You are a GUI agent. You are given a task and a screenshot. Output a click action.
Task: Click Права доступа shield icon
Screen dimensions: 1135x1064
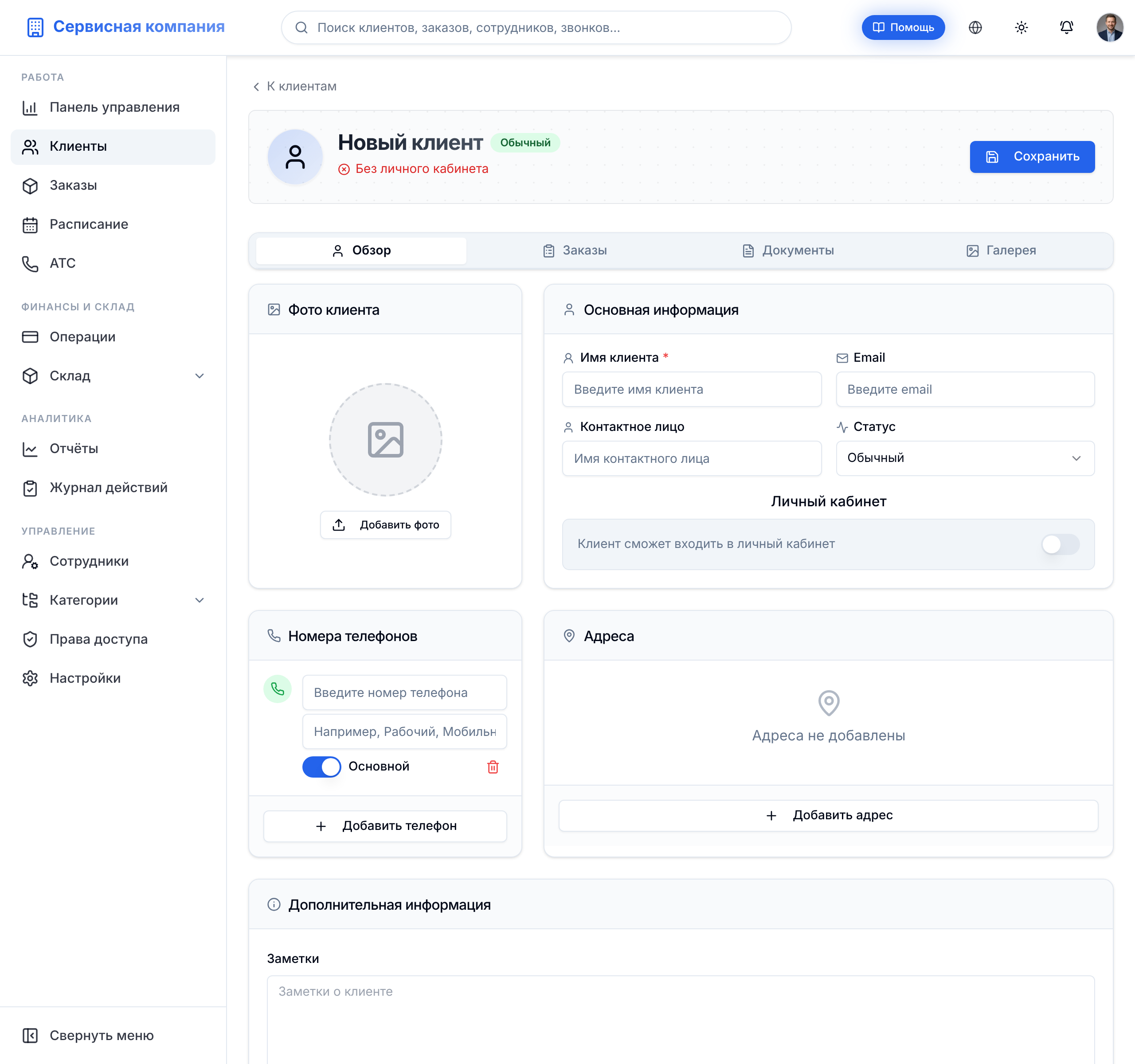(30, 639)
